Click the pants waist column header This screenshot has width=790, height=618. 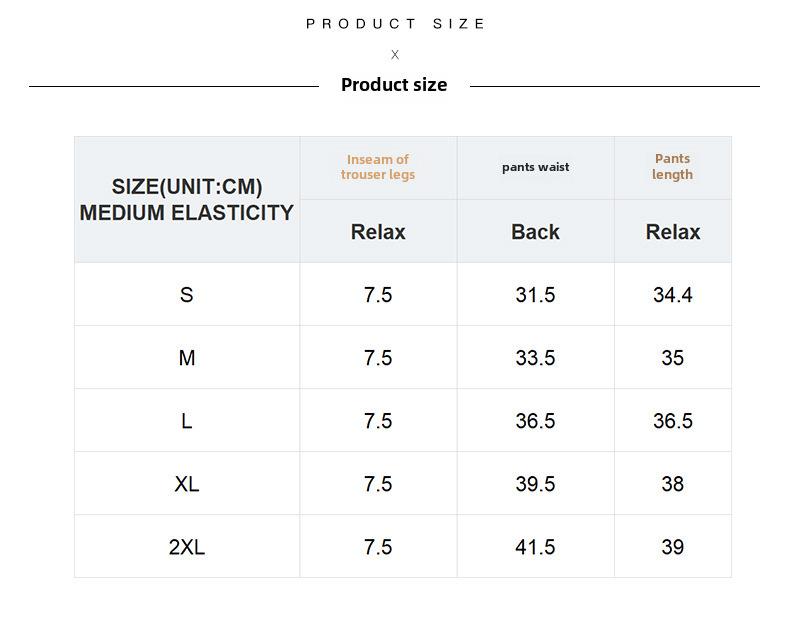pos(536,167)
